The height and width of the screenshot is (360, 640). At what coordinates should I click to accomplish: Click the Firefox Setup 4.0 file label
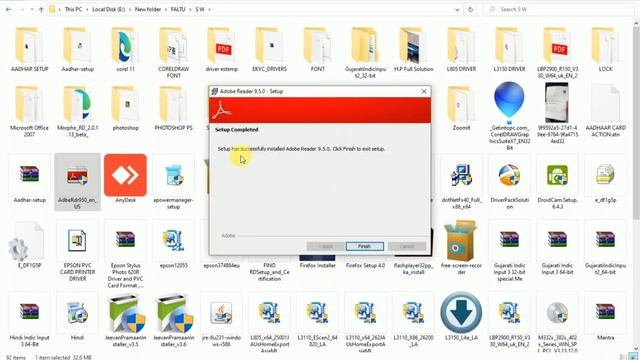click(x=365, y=265)
